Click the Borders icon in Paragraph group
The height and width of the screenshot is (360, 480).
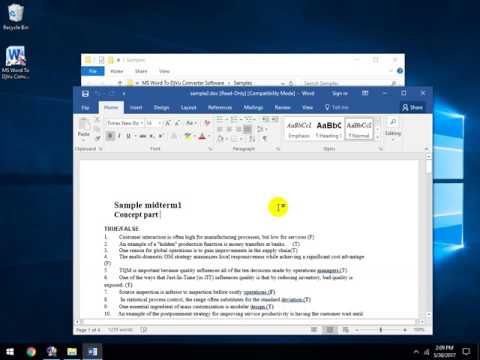[234, 138]
